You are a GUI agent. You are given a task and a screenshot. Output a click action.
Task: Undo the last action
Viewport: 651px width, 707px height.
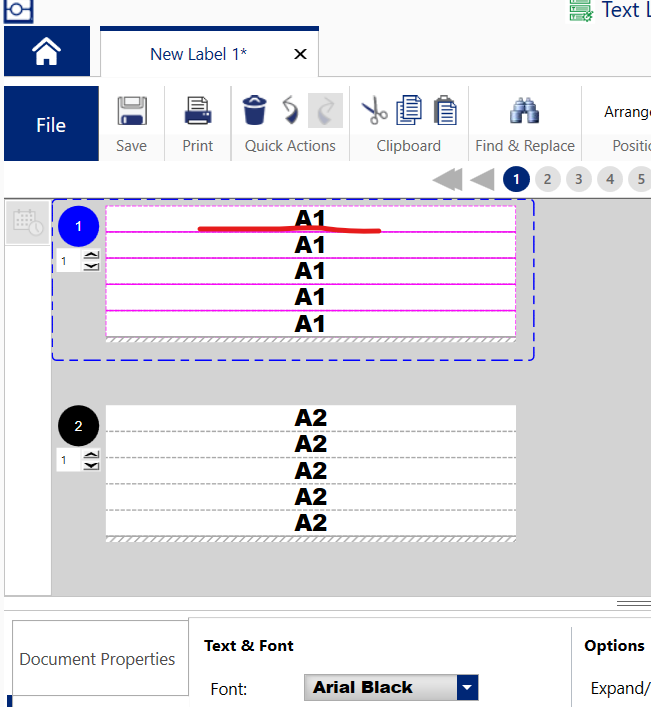click(x=290, y=110)
